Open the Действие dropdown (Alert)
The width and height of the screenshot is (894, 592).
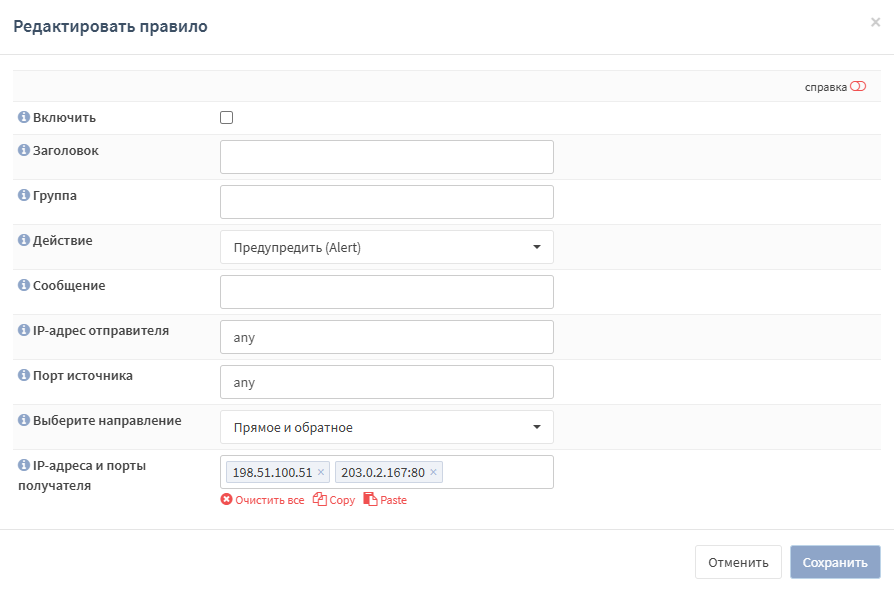386,247
